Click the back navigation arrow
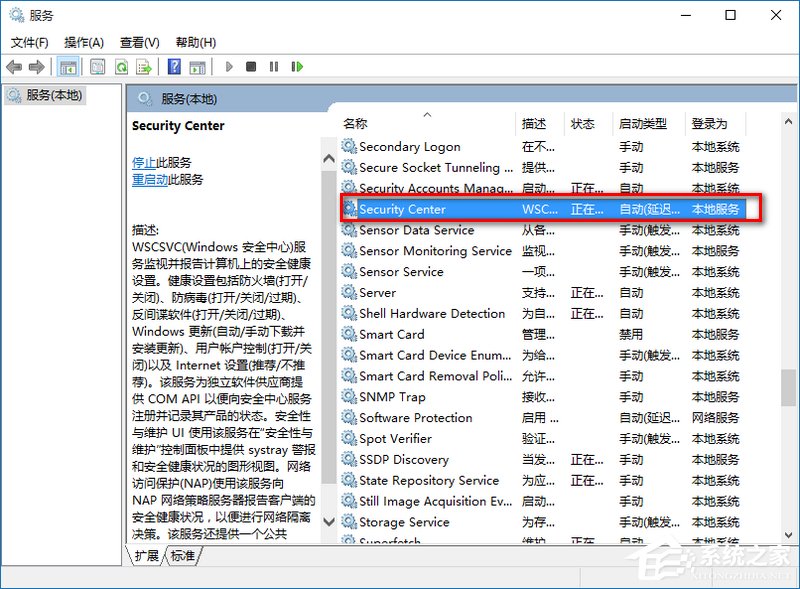The width and height of the screenshot is (800, 589). (x=14, y=67)
